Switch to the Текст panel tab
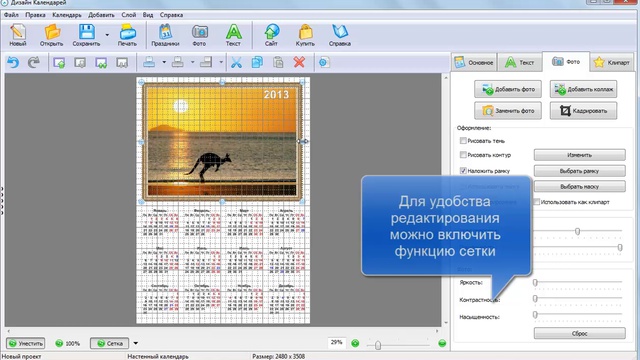 coord(520,62)
